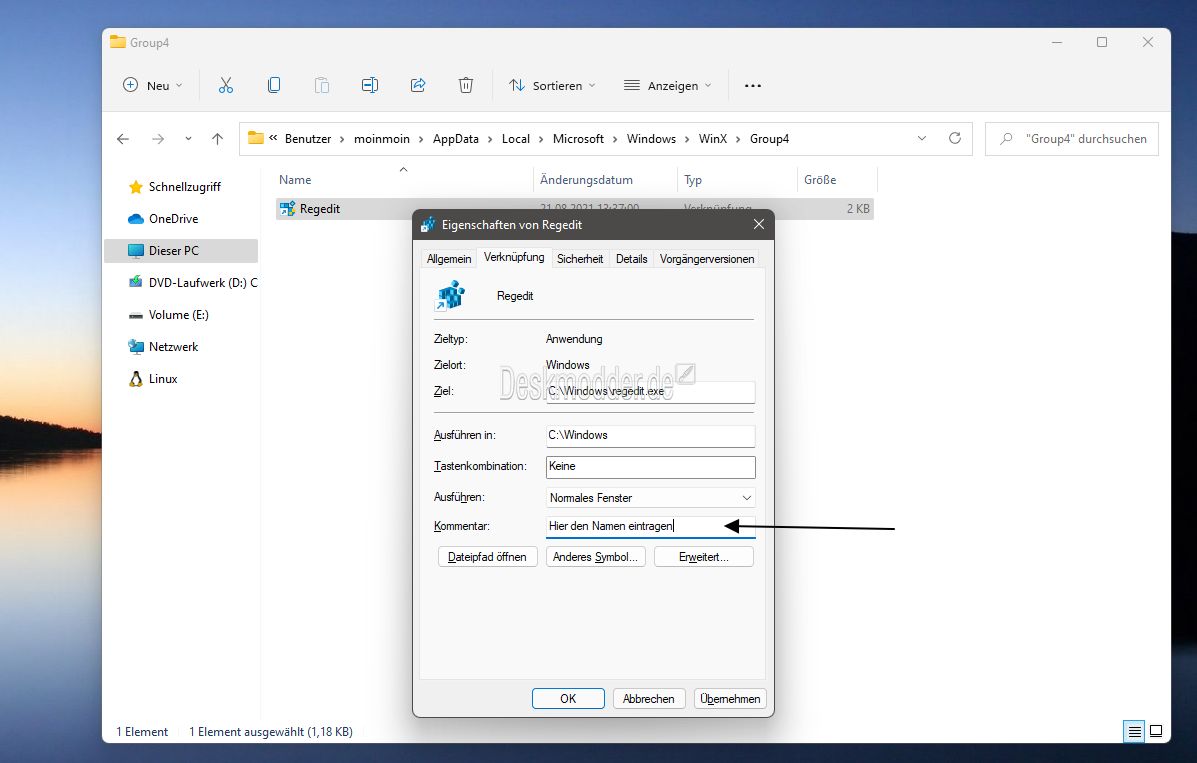
Task: Open the Sicherheit tab
Action: (579, 259)
